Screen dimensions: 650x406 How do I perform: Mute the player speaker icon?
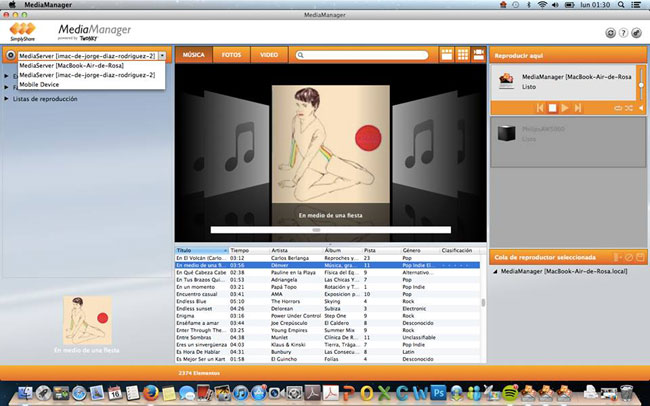641,108
